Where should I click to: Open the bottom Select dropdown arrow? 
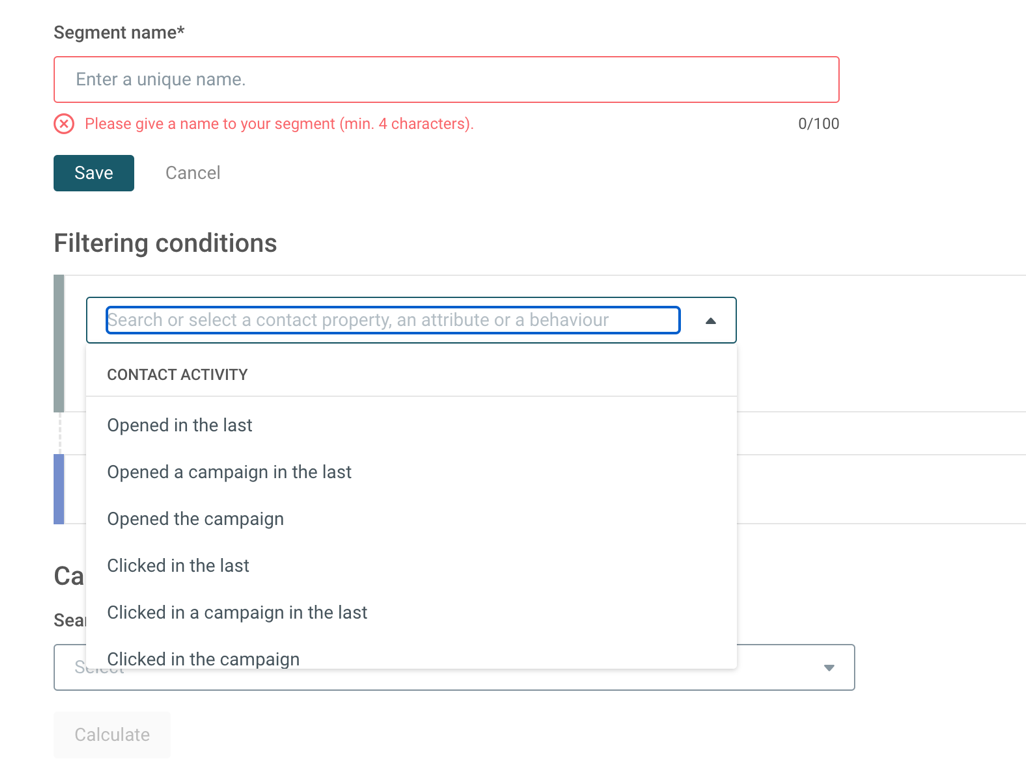[x=828, y=668]
